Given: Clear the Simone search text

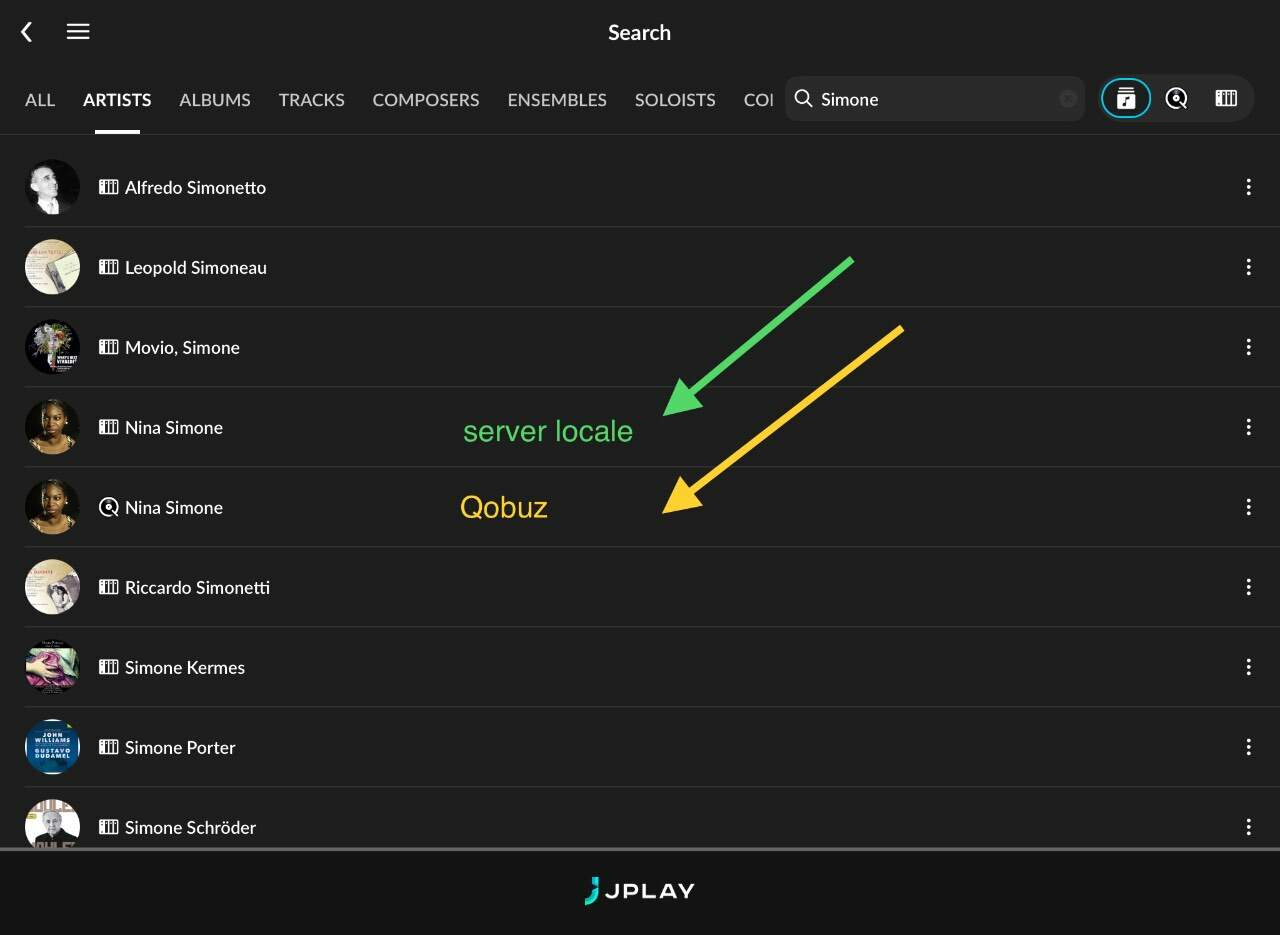Looking at the screenshot, I should point(1068,99).
